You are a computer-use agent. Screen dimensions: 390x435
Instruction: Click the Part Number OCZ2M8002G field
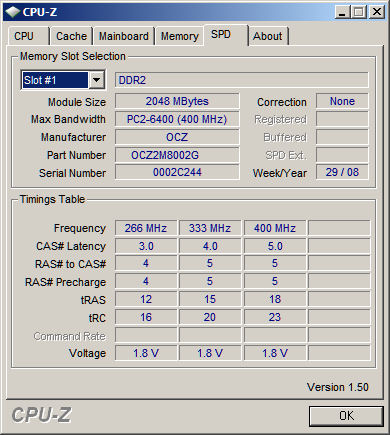coord(177,155)
